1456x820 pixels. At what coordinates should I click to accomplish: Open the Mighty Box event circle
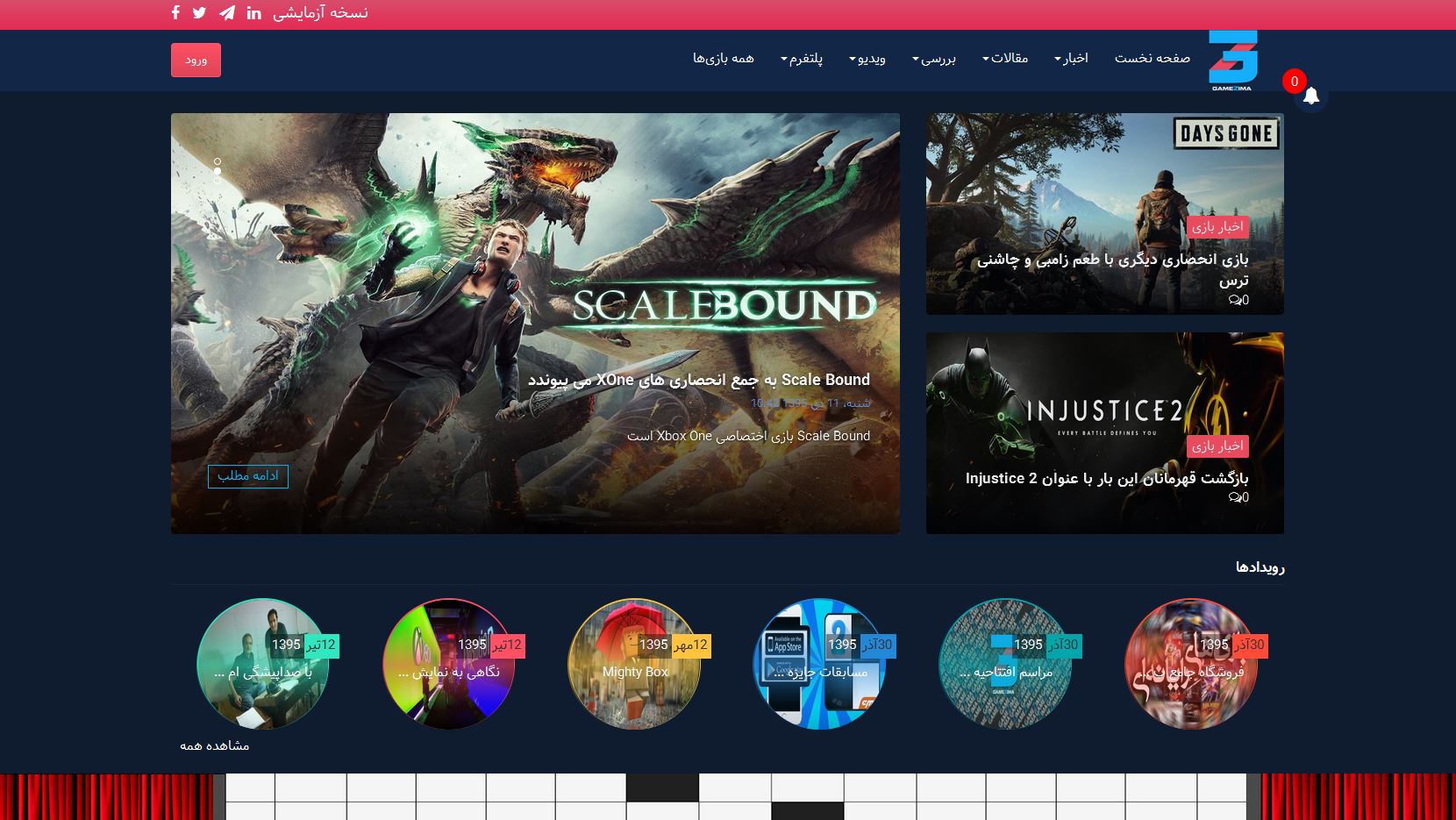click(x=634, y=664)
